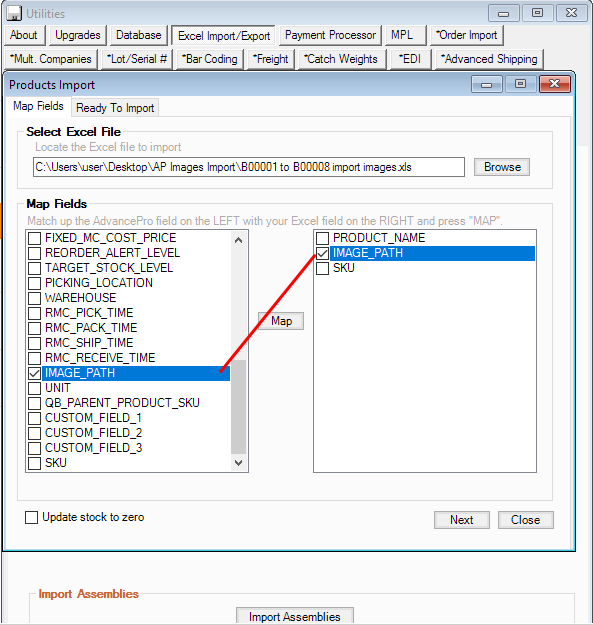Viewport: 593px width, 625px height.
Task: Open the Payment Processor tab
Action: pyautogui.click(x=330, y=35)
